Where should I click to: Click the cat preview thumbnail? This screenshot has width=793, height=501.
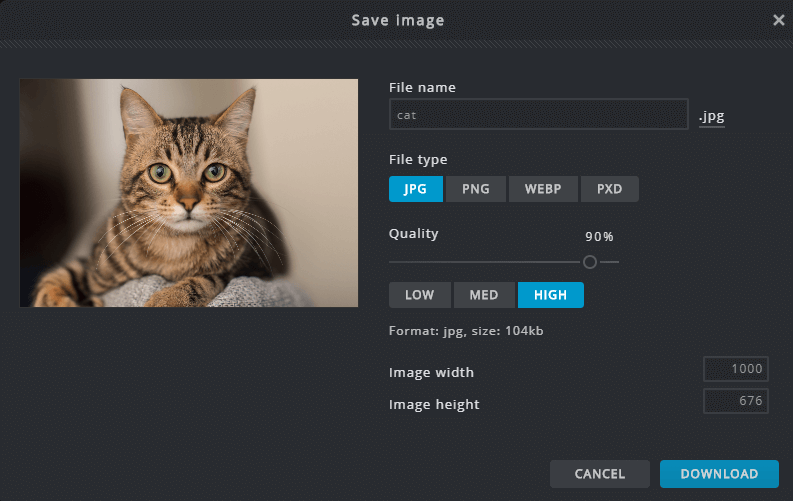pos(189,193)
